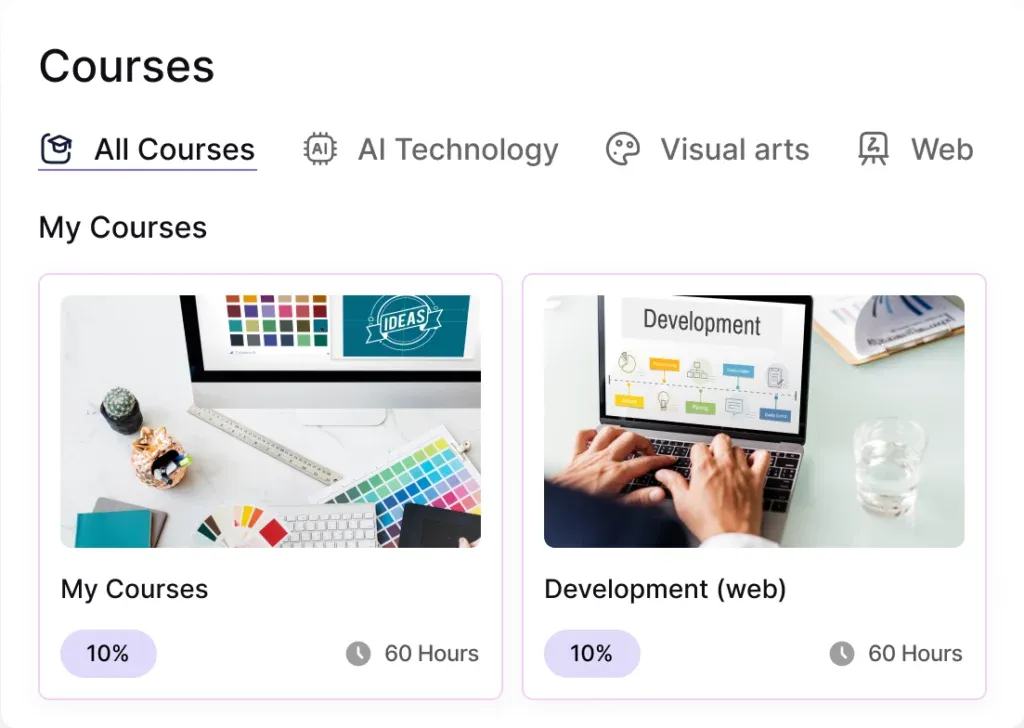Screen dimensions: 1024x728
Task: Click the 60 Hours label on My Courses card
Action: click(431, 654)
